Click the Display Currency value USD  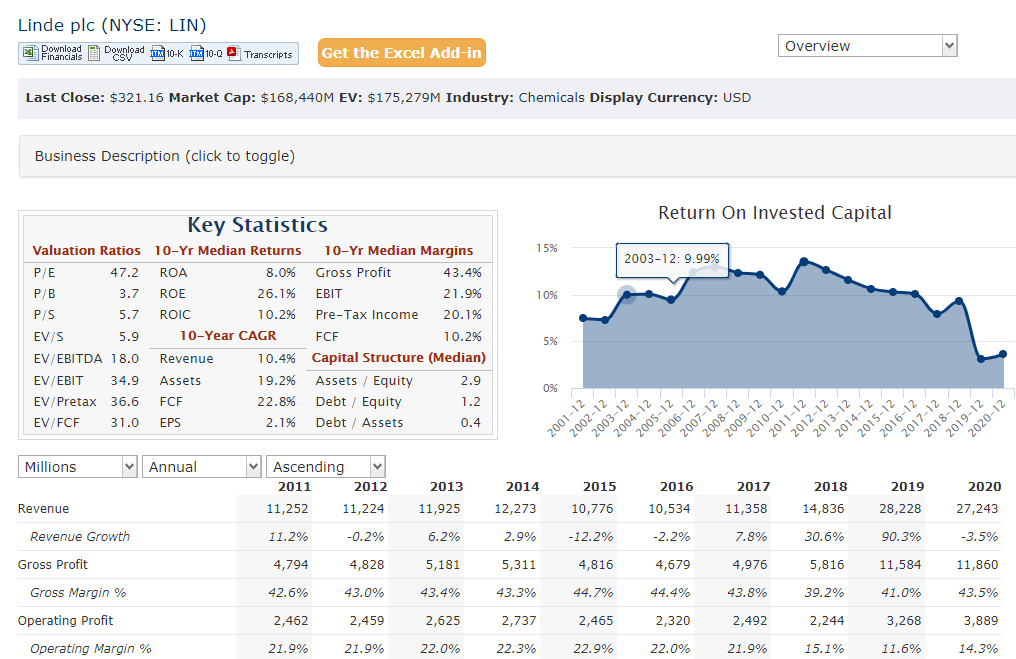(737, 98)
